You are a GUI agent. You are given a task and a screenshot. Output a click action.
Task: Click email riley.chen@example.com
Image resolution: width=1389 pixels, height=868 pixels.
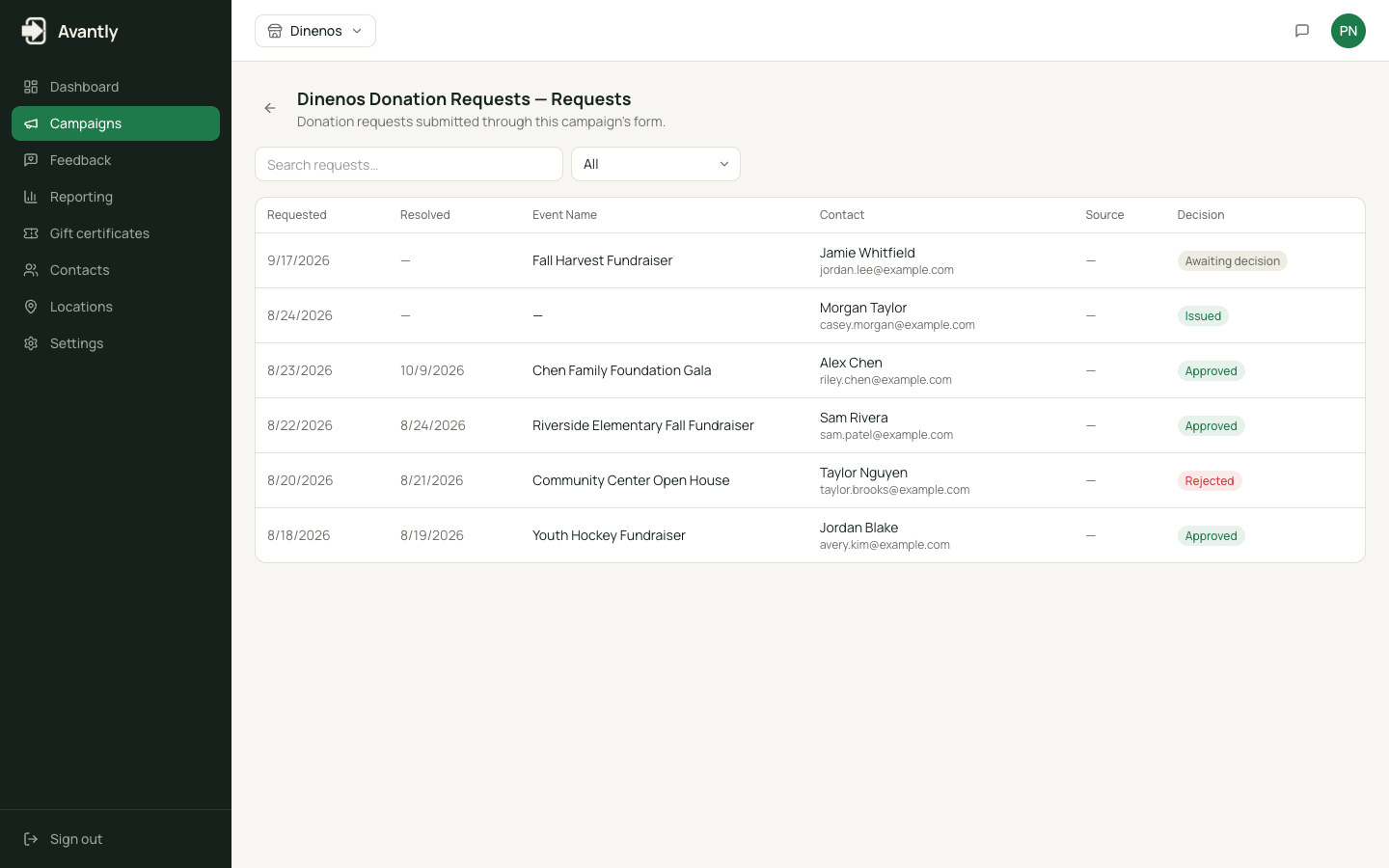click(x=885, y=380)
